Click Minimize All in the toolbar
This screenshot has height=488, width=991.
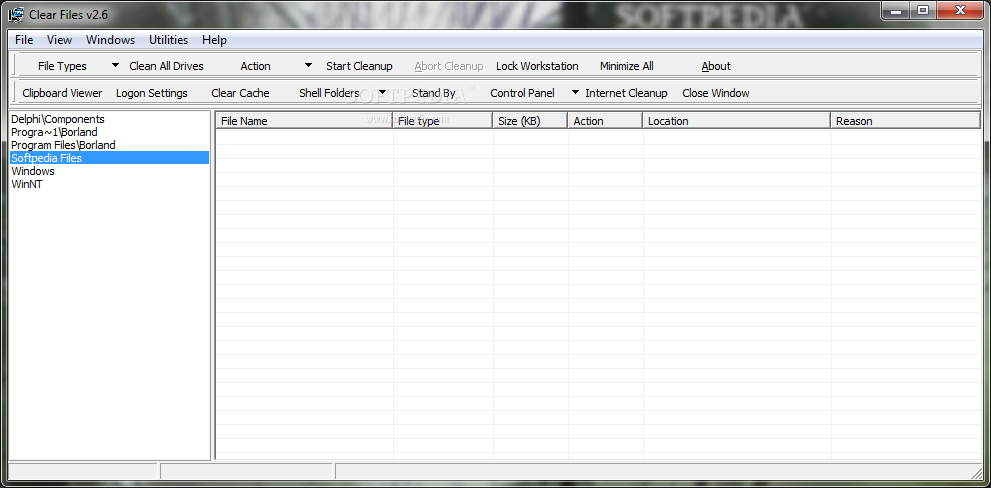coord(626,66)
